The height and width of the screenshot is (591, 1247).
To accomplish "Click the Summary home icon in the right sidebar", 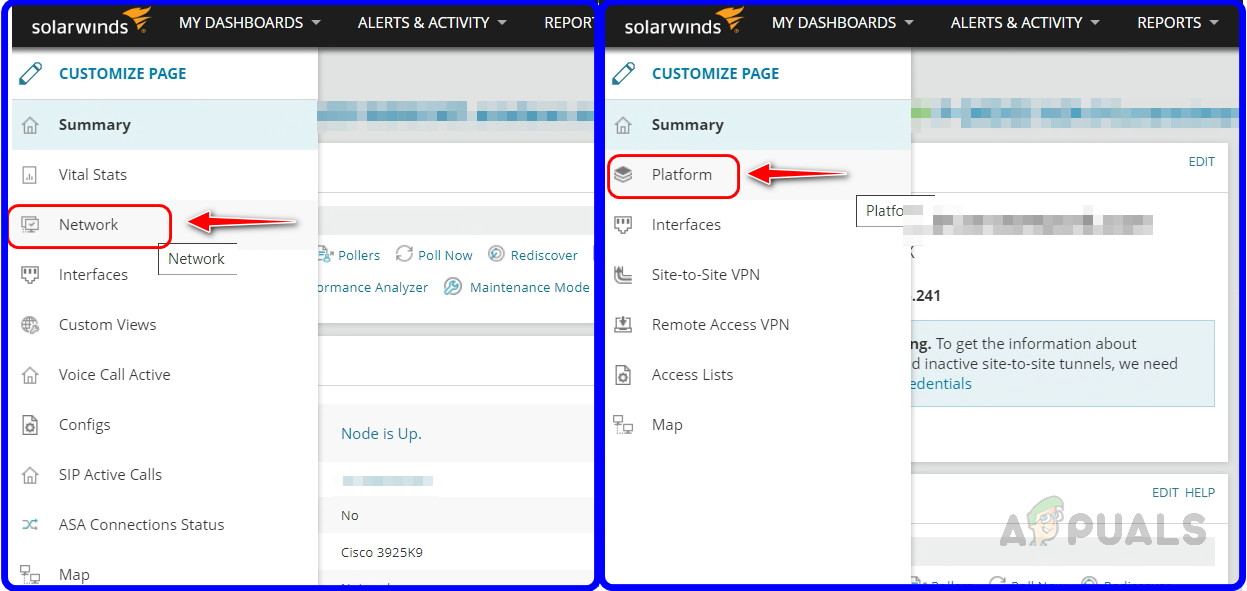I will coord(623,125).
